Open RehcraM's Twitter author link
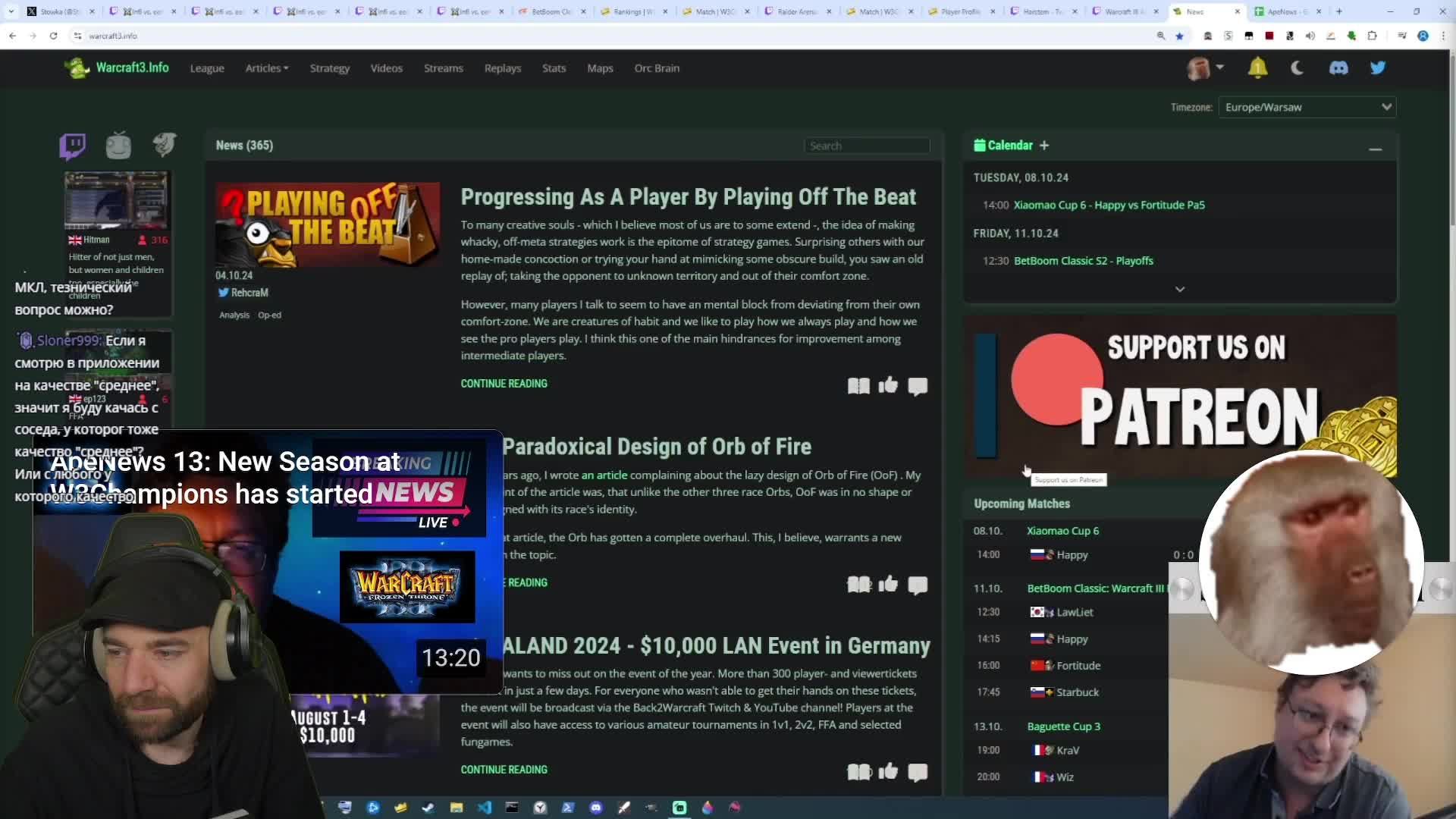Viewport: 1456px width, 819px height. click(x=243, y=293)
